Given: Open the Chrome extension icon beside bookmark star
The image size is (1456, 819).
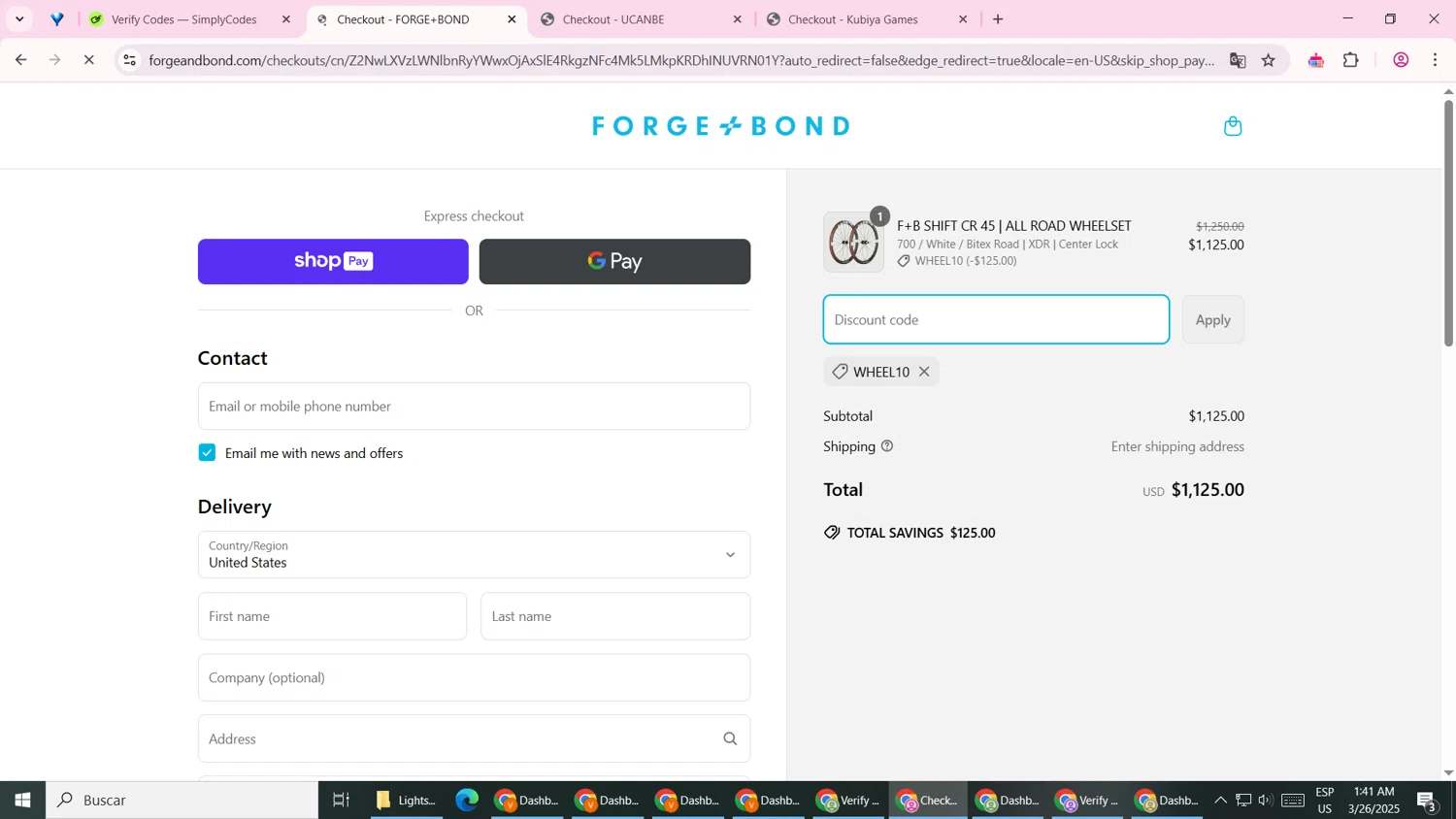Looking at the screenshot, I should 1316,60.
